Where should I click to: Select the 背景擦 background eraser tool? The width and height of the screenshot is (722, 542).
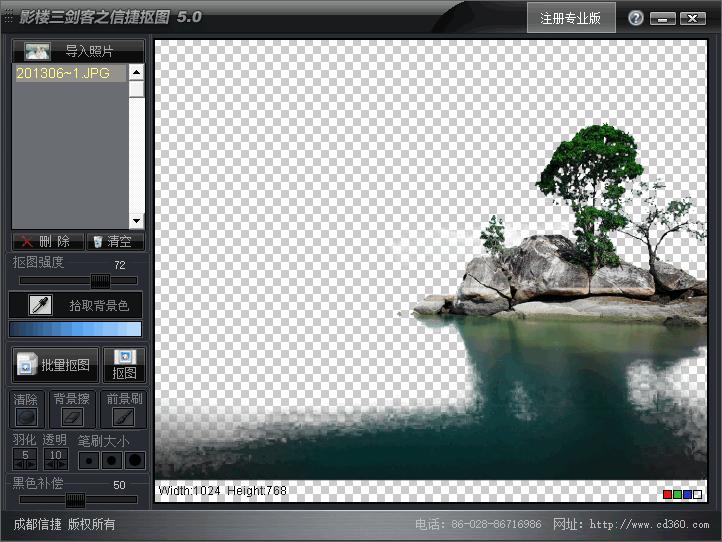click(72, 417)
